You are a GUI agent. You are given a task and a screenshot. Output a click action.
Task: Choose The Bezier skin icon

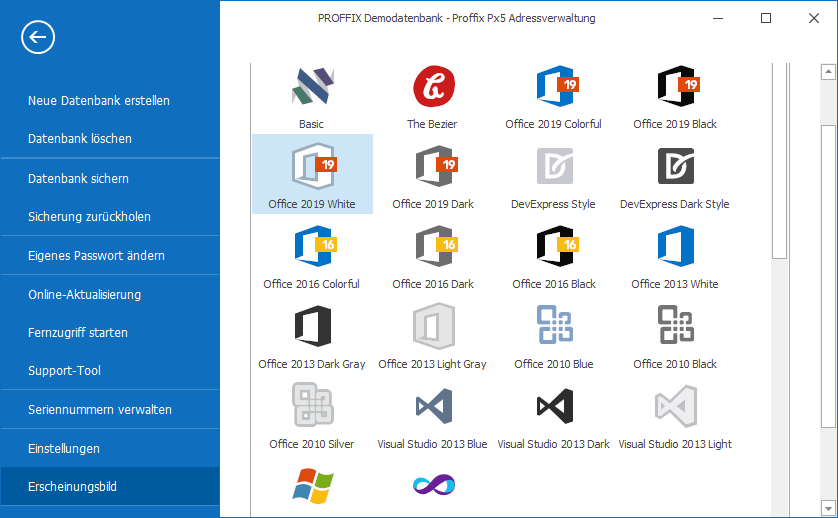click(x=433, y=86)
